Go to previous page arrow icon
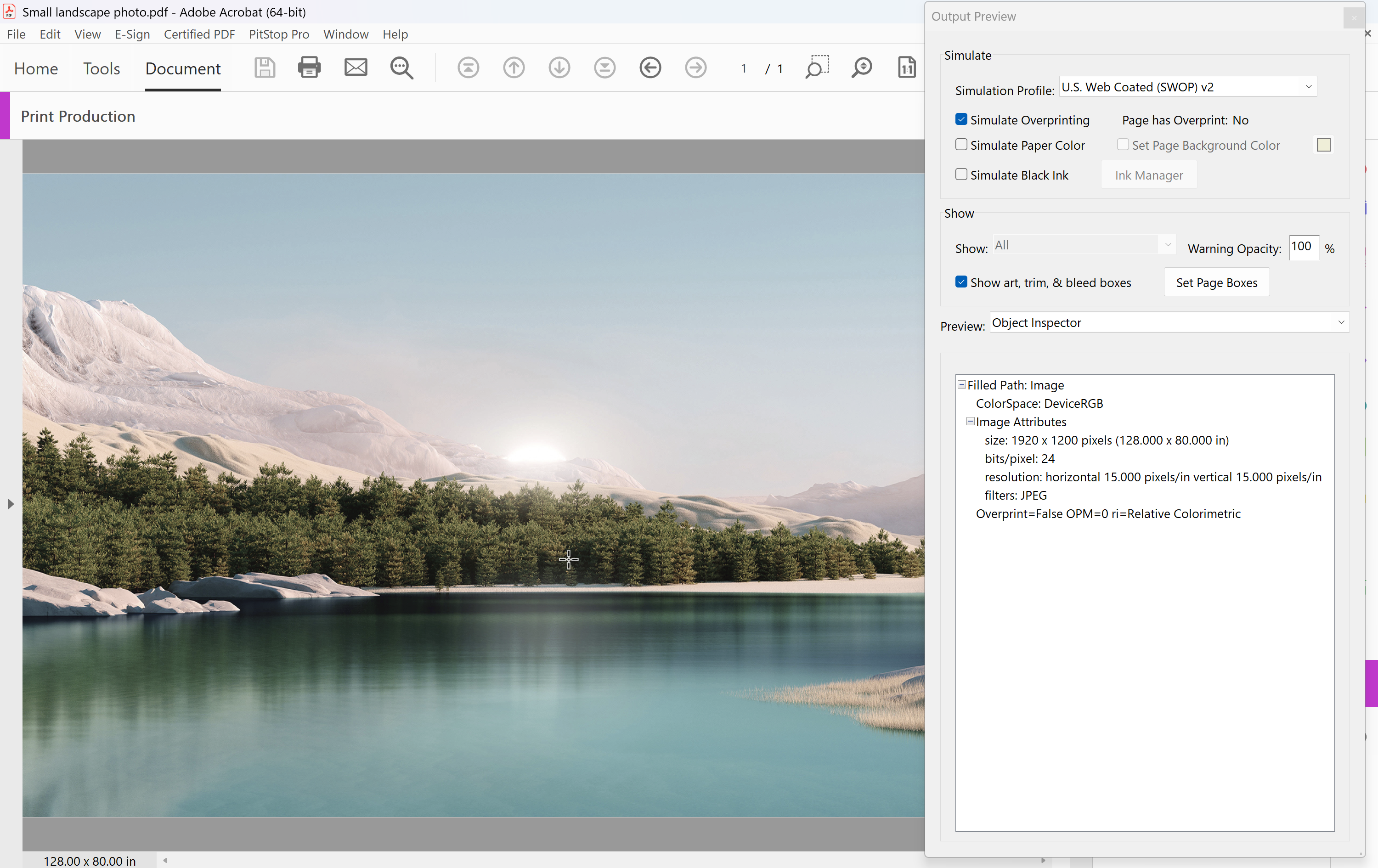 tap(514, 68)
